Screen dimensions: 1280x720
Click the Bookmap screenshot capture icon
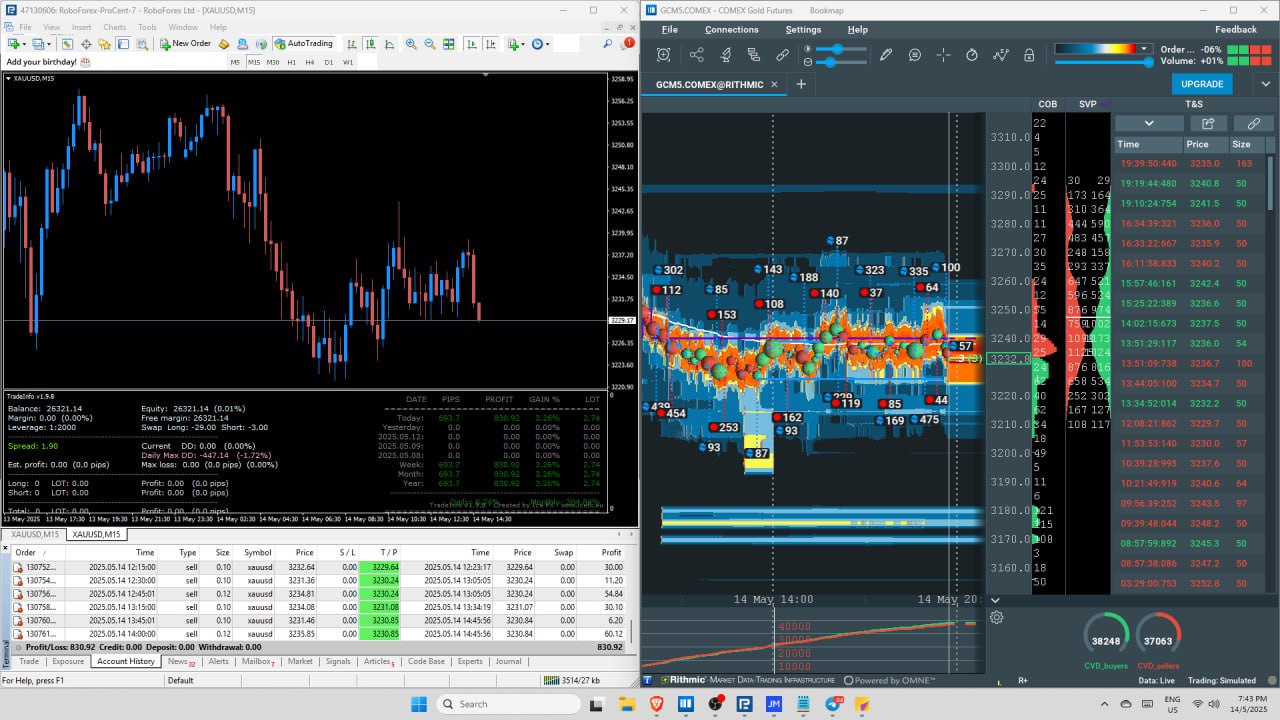pos(663,55)
